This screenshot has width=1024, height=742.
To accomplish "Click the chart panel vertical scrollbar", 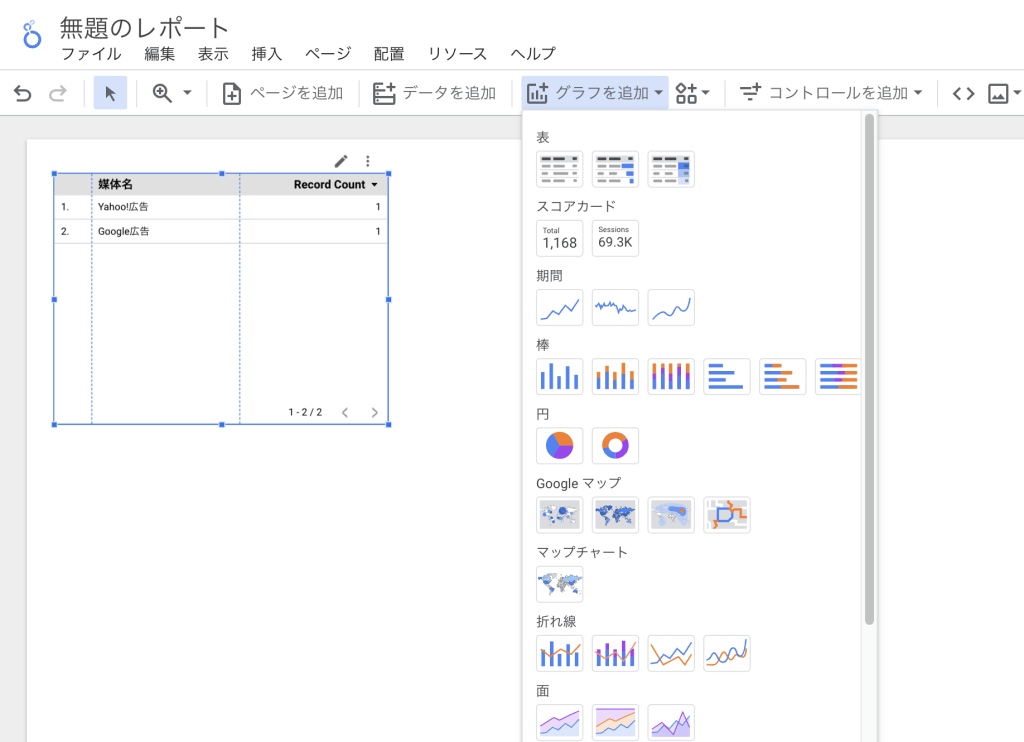I will coord(869,369).
